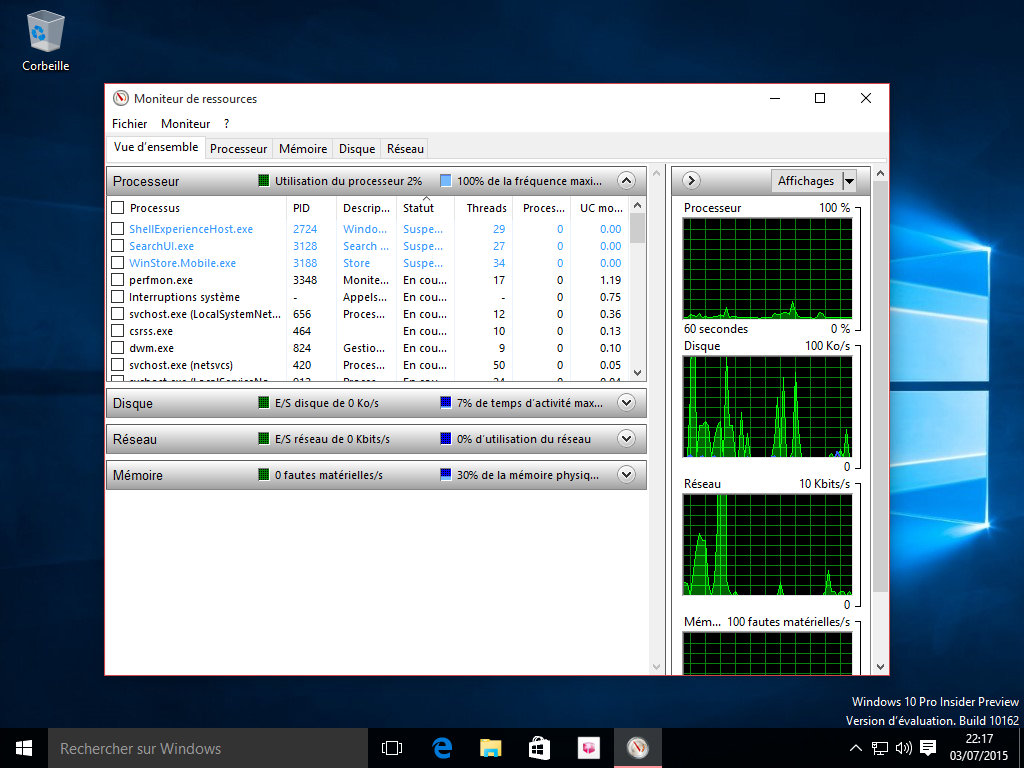
Task: Open Task View on the taskbar
Action: 391,747
